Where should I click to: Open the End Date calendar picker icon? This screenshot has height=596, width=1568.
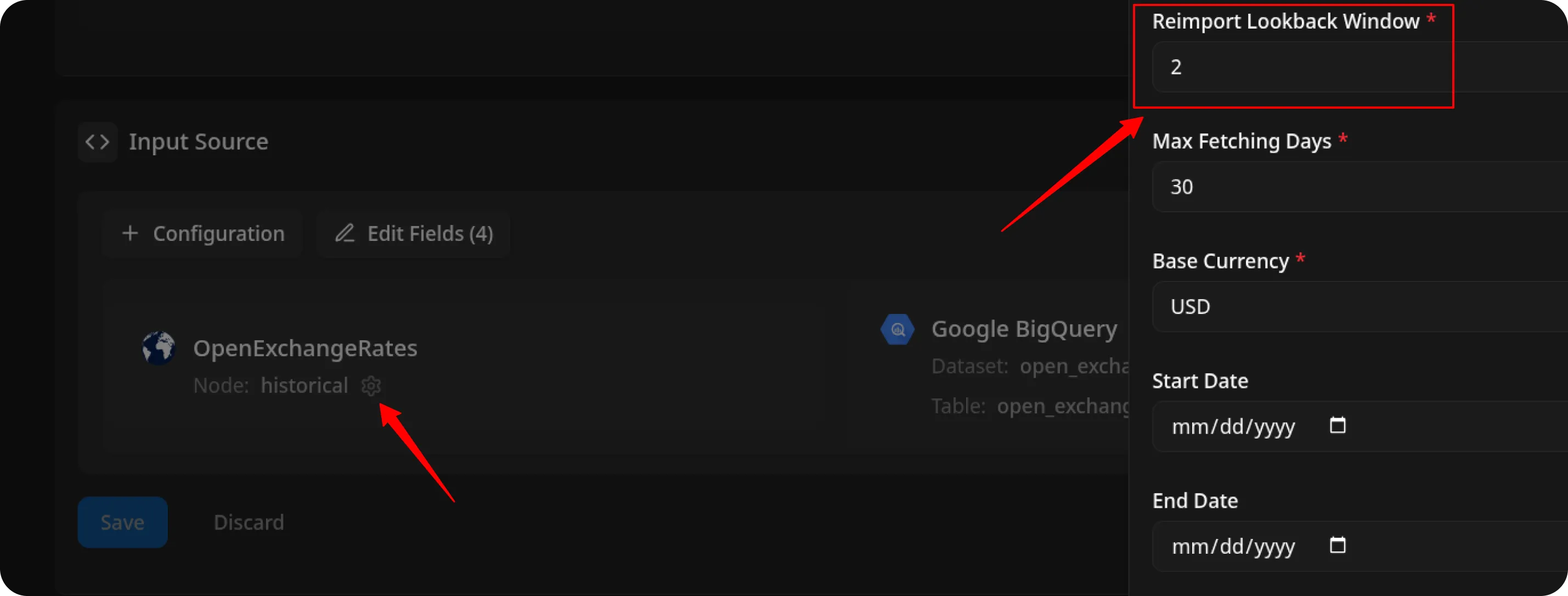tap(1338, 545)
